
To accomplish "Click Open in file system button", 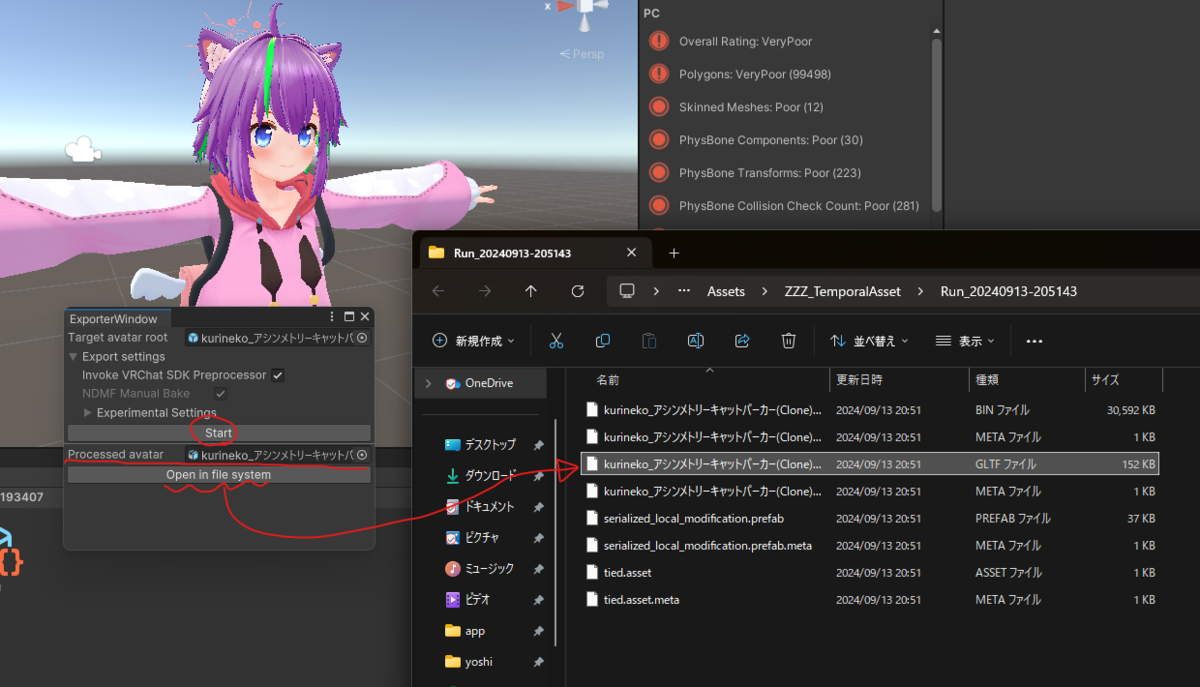I will [x=219, y=475].
